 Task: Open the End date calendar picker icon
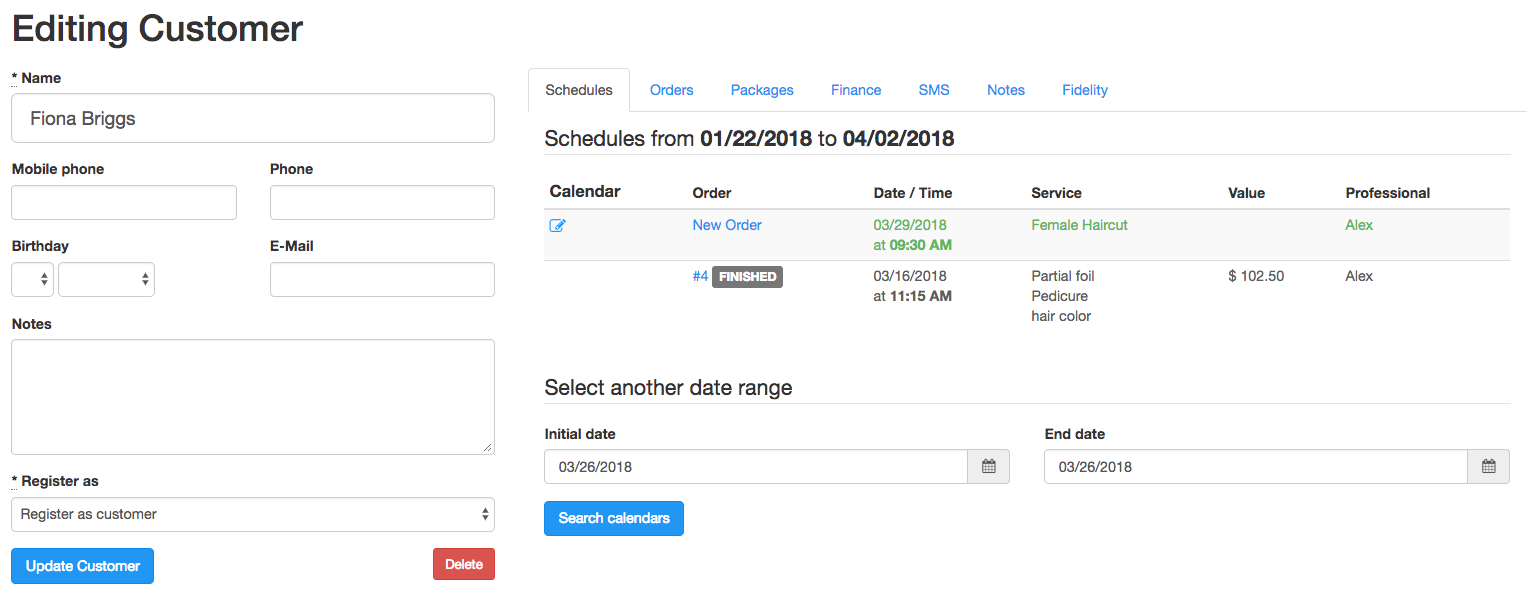(x=1489, y=467)
